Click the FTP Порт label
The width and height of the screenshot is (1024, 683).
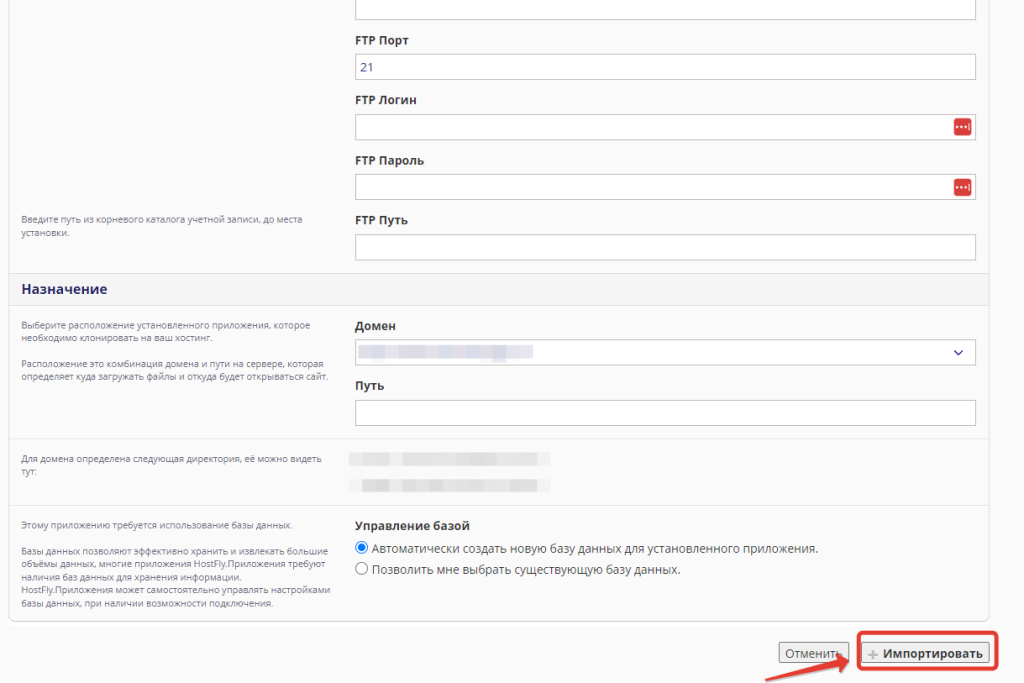(x=381, y=40)
